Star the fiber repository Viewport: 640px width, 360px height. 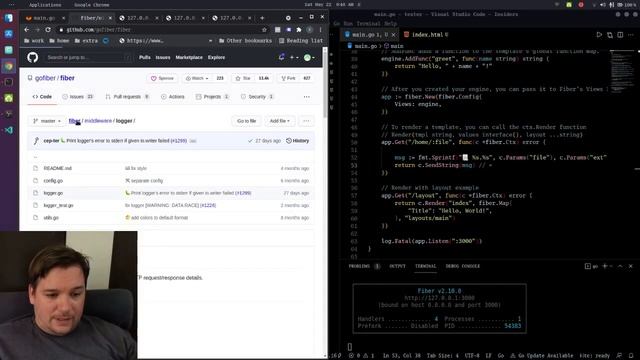click(243, 78)
